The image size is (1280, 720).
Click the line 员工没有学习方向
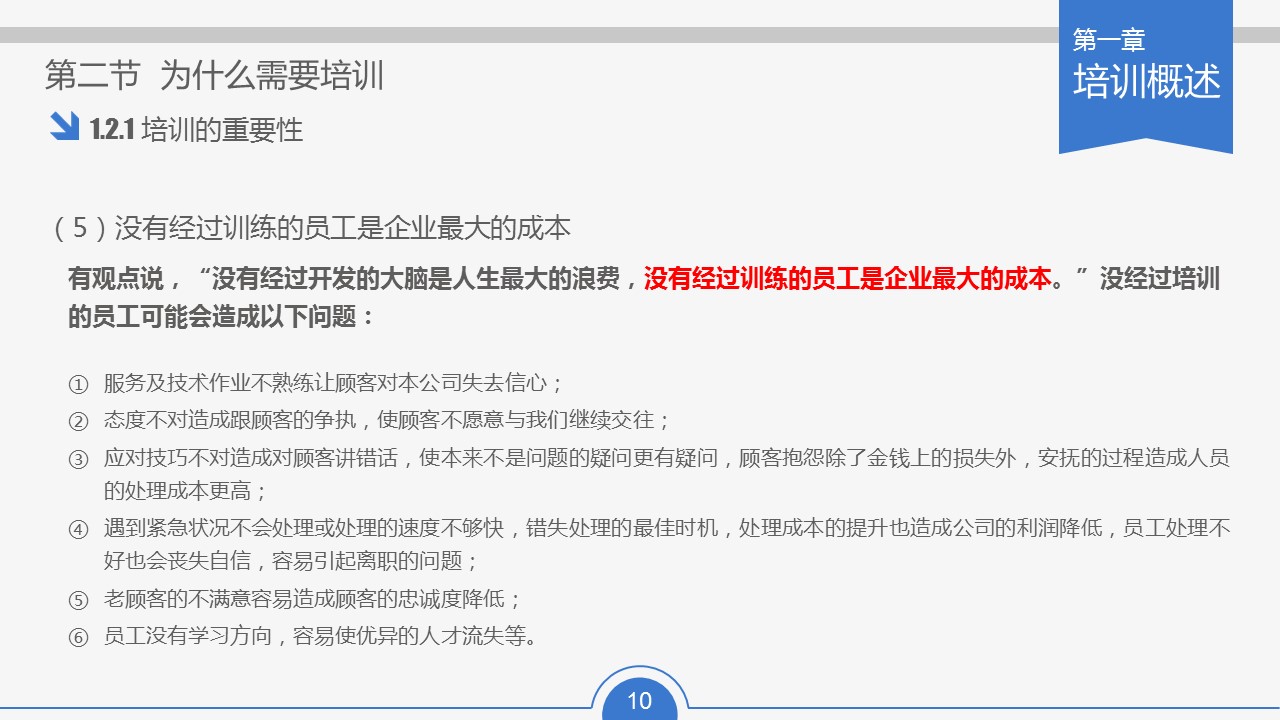pyautogui.click(x=186, y=636)
